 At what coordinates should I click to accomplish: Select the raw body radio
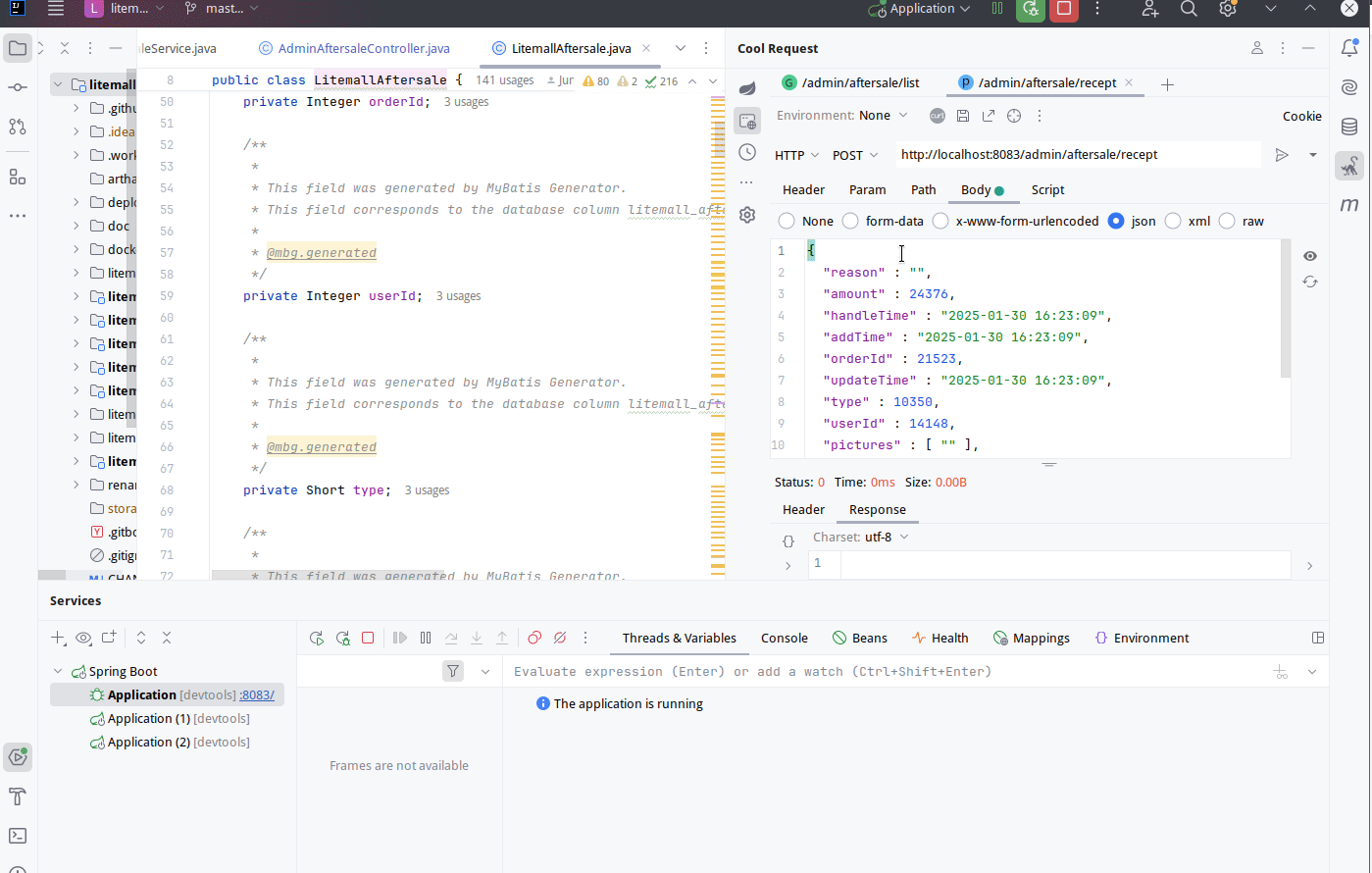coord(1227,221)
